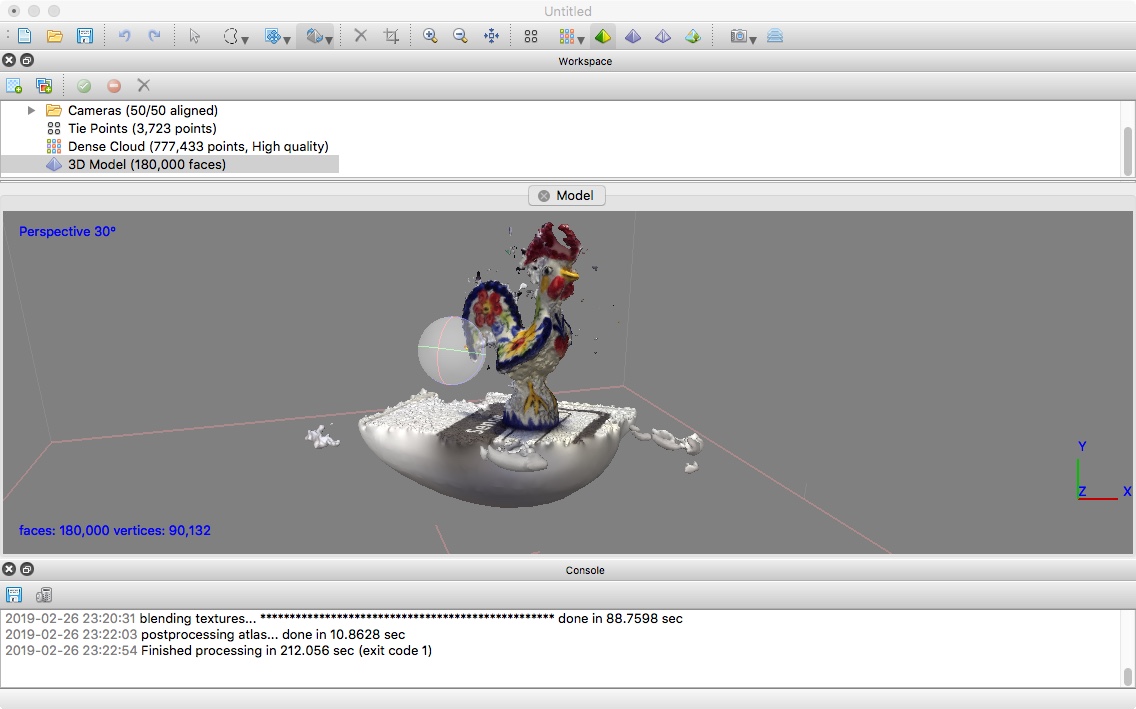Redo the last undone action
1136x709 pixels.
pos(154,36)
